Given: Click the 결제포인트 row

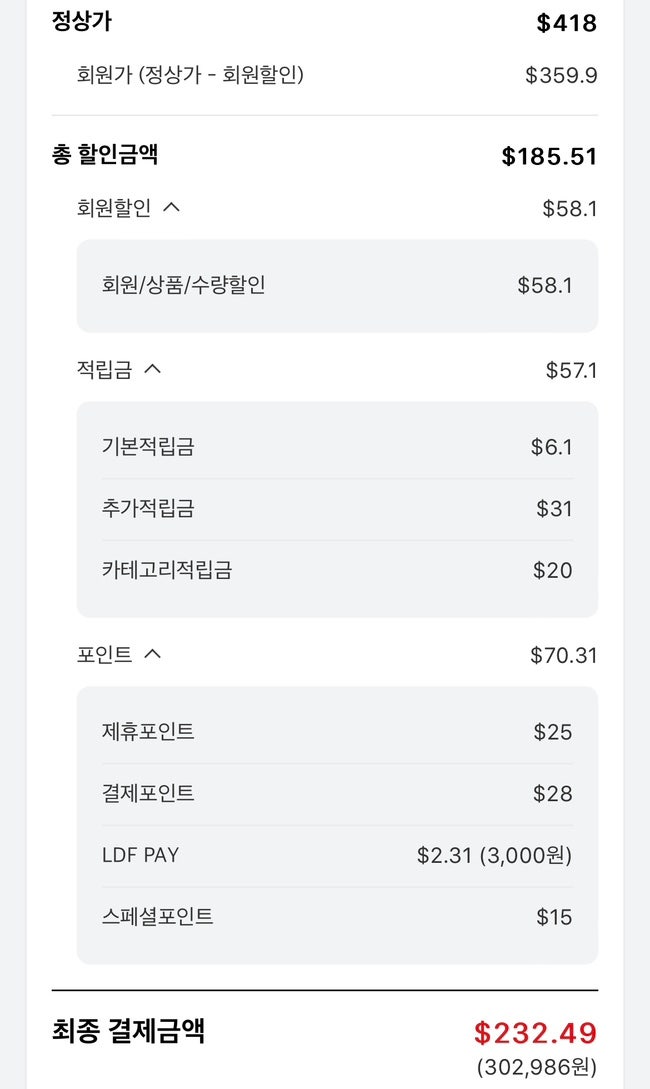Looking at the screenshot, I should coord(337,794).
